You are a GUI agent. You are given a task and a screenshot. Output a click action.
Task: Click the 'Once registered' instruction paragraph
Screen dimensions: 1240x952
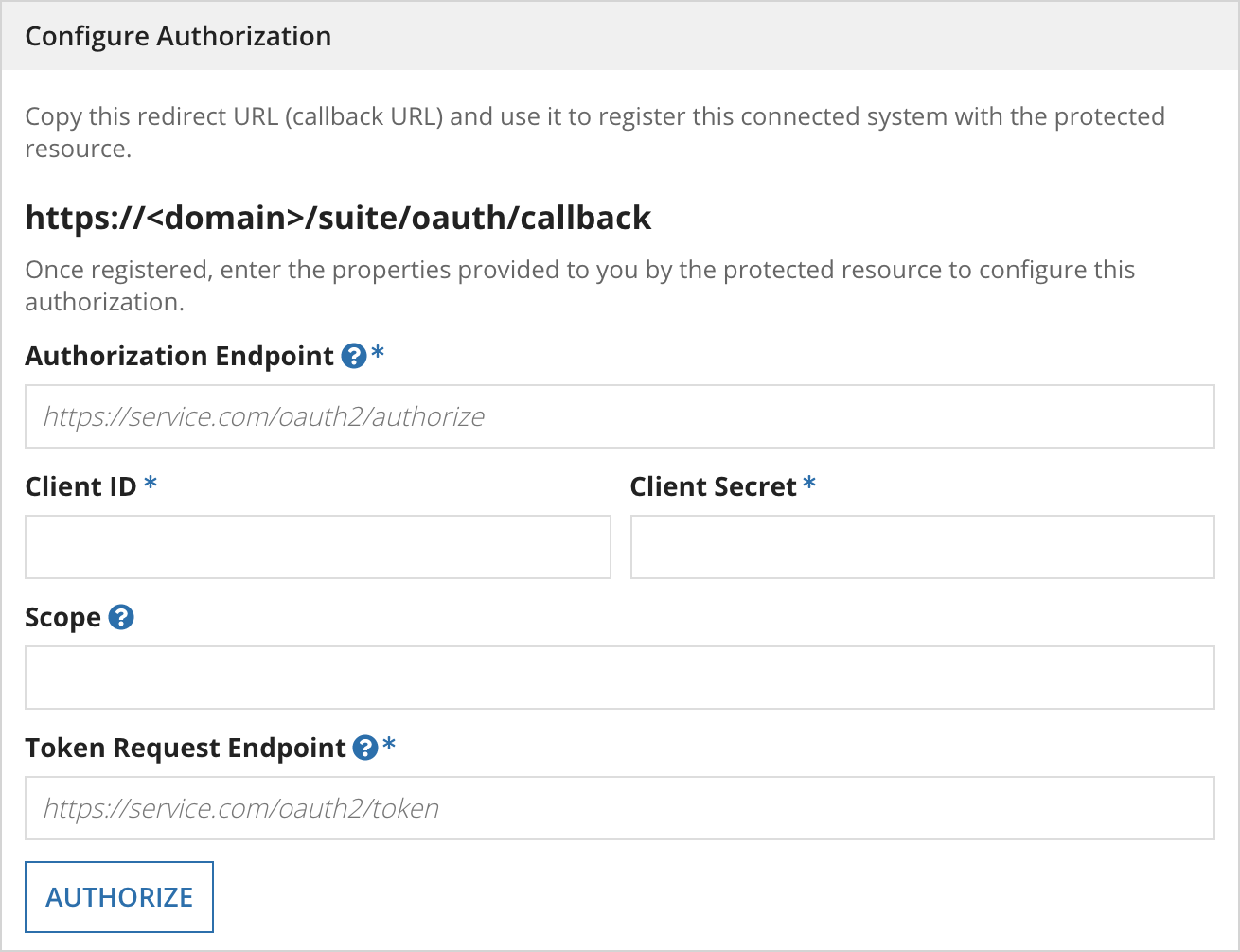(579, 286)
